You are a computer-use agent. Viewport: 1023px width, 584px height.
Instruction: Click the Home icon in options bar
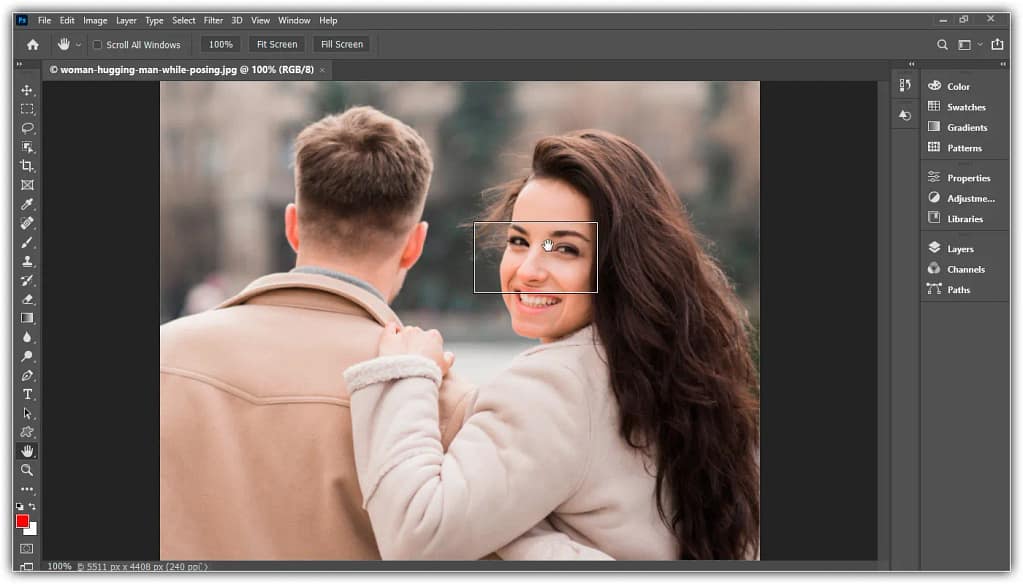[x=32, y=45]
